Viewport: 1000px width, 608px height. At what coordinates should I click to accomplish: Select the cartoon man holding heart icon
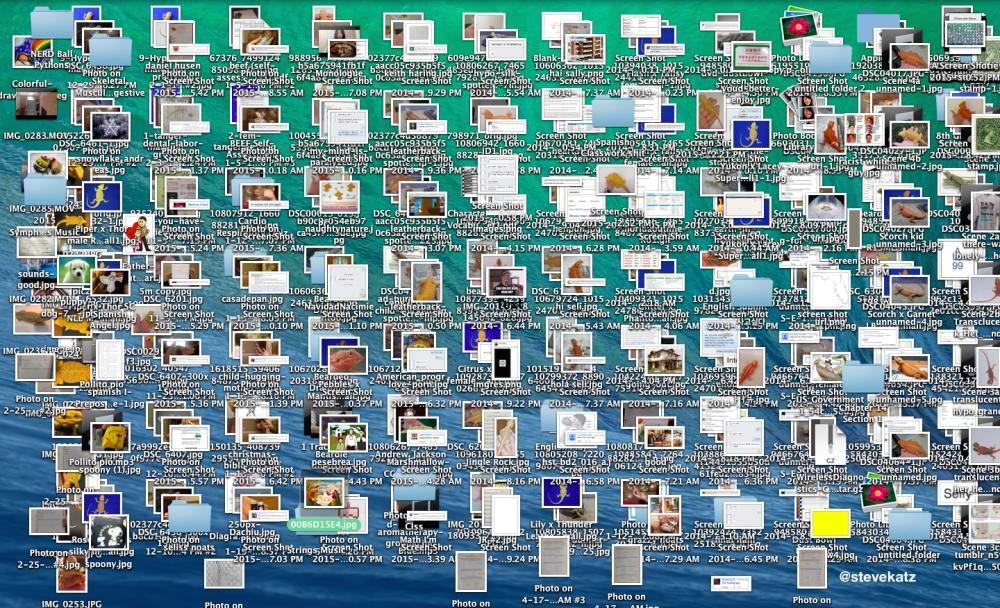(x=140, y=234)
